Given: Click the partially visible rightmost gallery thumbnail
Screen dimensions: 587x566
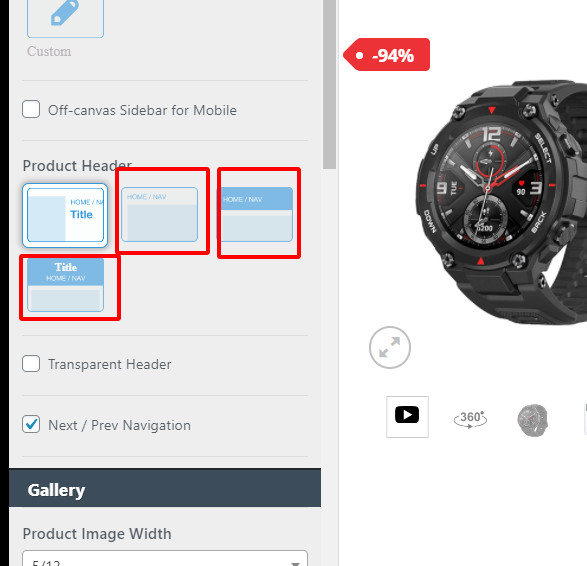Looking at the screenshot, I should pos(585,417).
